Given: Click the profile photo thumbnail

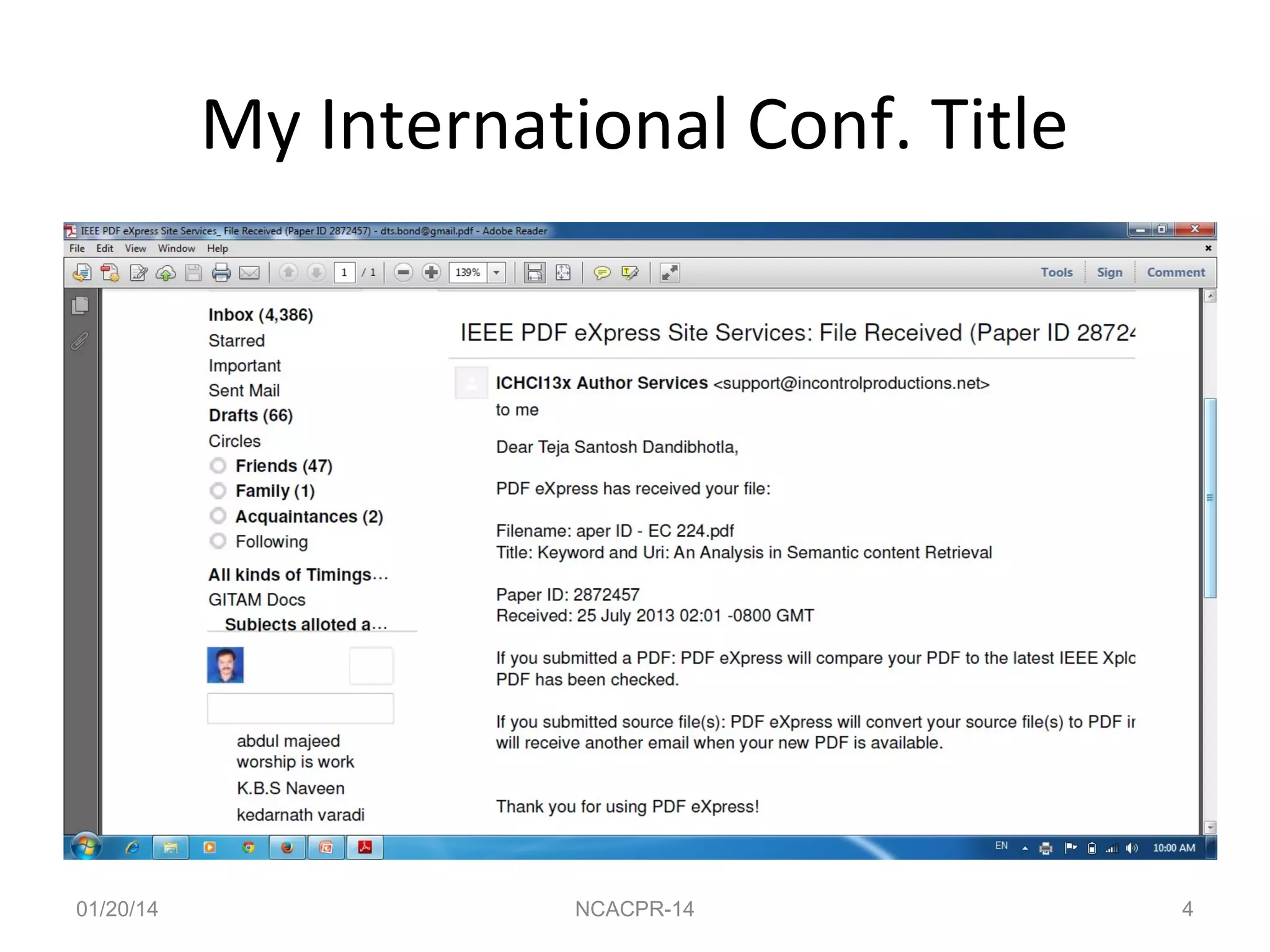Looking at the screenshot, I should 225,665.
